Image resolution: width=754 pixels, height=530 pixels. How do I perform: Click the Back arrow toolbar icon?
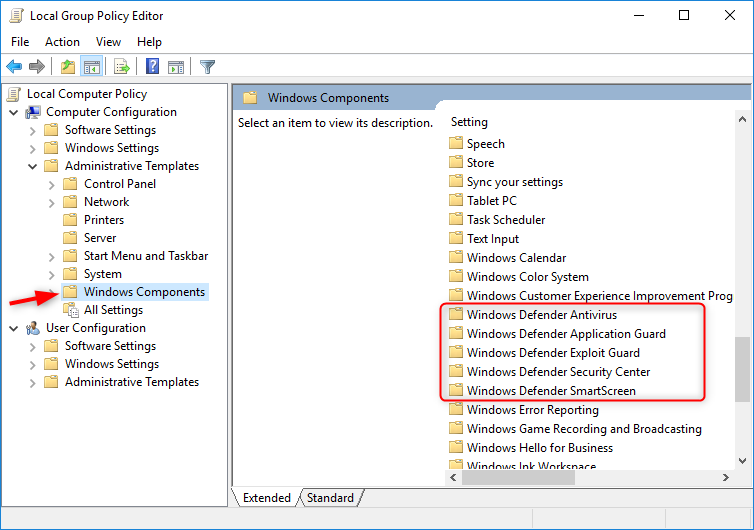(14, 67)
